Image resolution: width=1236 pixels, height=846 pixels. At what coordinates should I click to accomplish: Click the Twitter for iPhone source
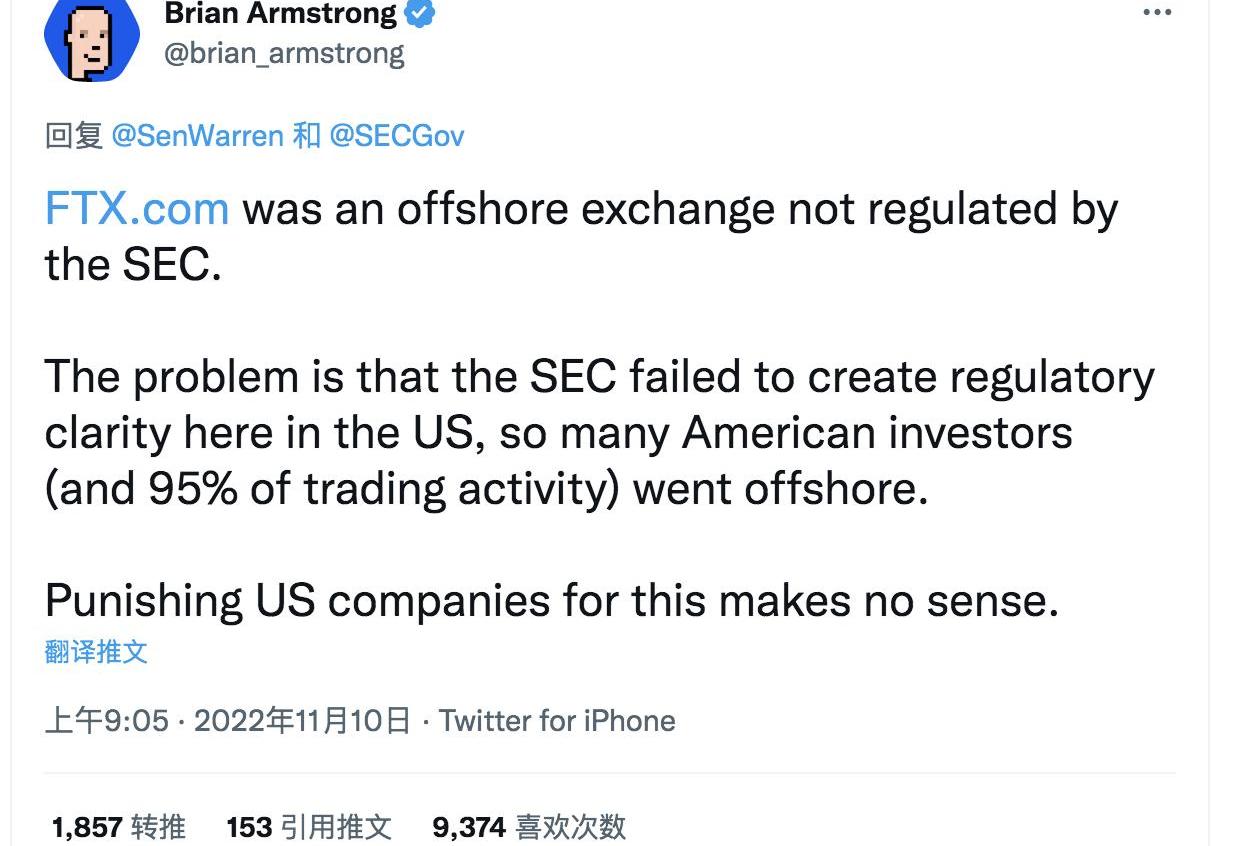click(x=557, y=721)
